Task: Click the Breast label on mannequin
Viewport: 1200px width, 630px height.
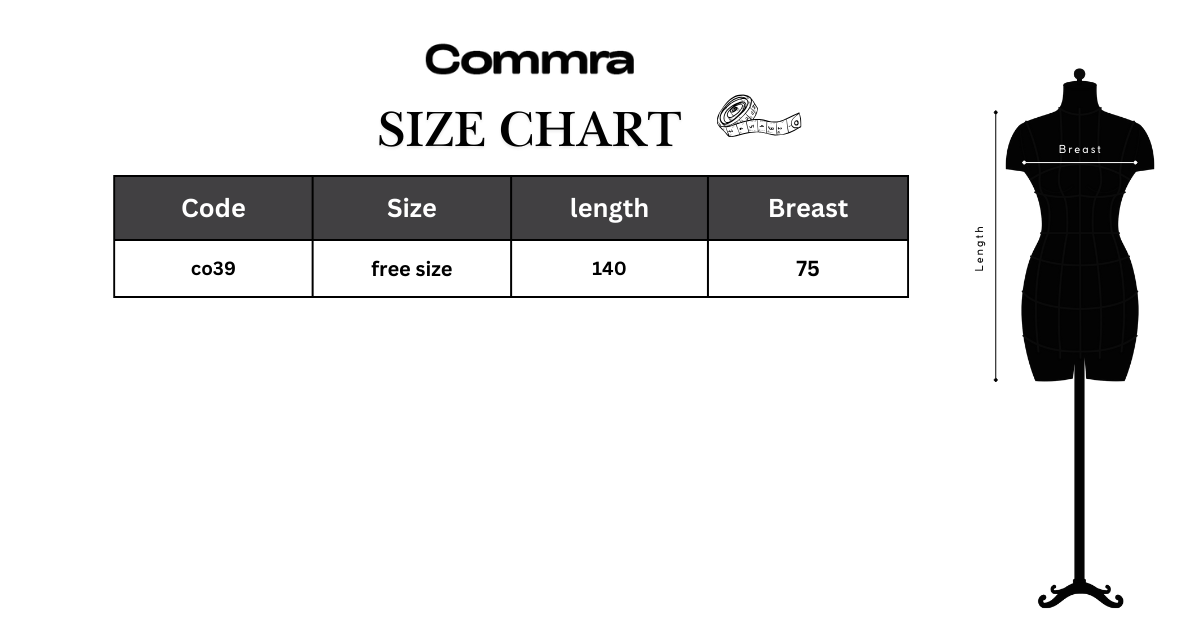Action: click(x=1080, y=149)
